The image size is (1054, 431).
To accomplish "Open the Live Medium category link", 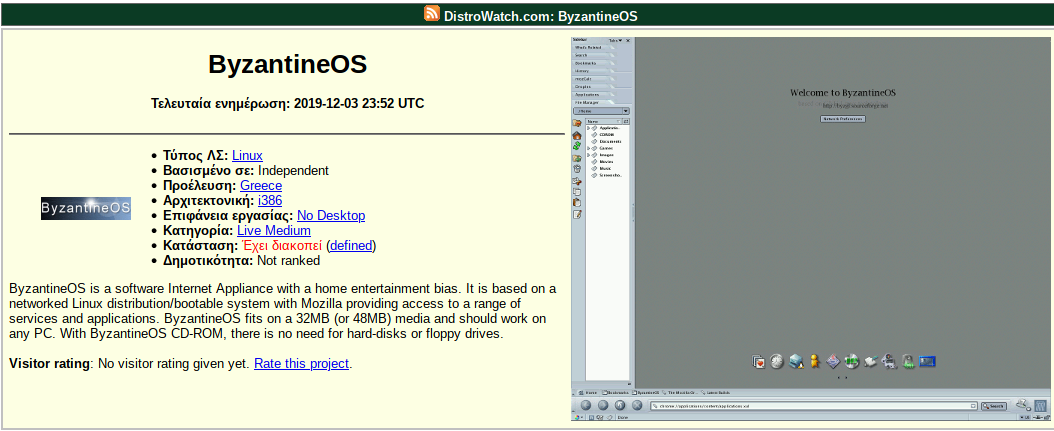I will point(274,231).
